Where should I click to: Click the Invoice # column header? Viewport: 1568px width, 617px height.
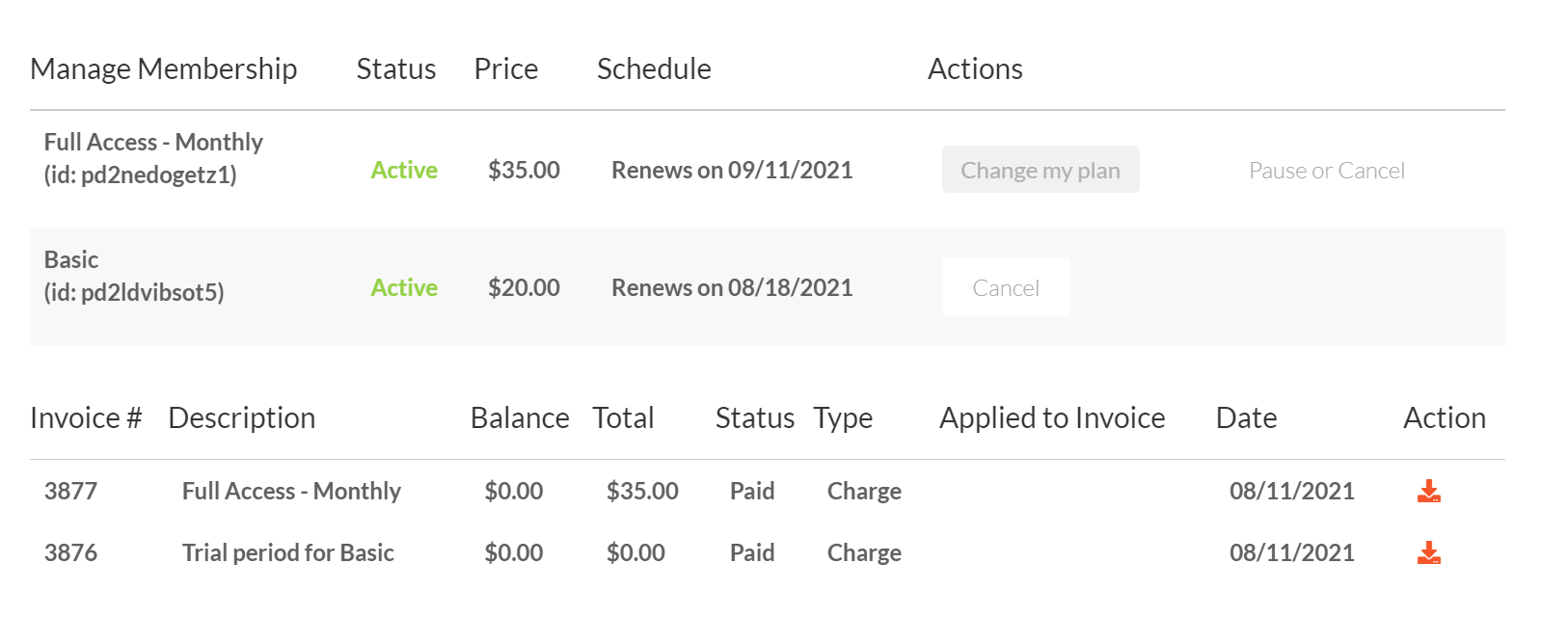pyautogui.click(x=86, y=418)
